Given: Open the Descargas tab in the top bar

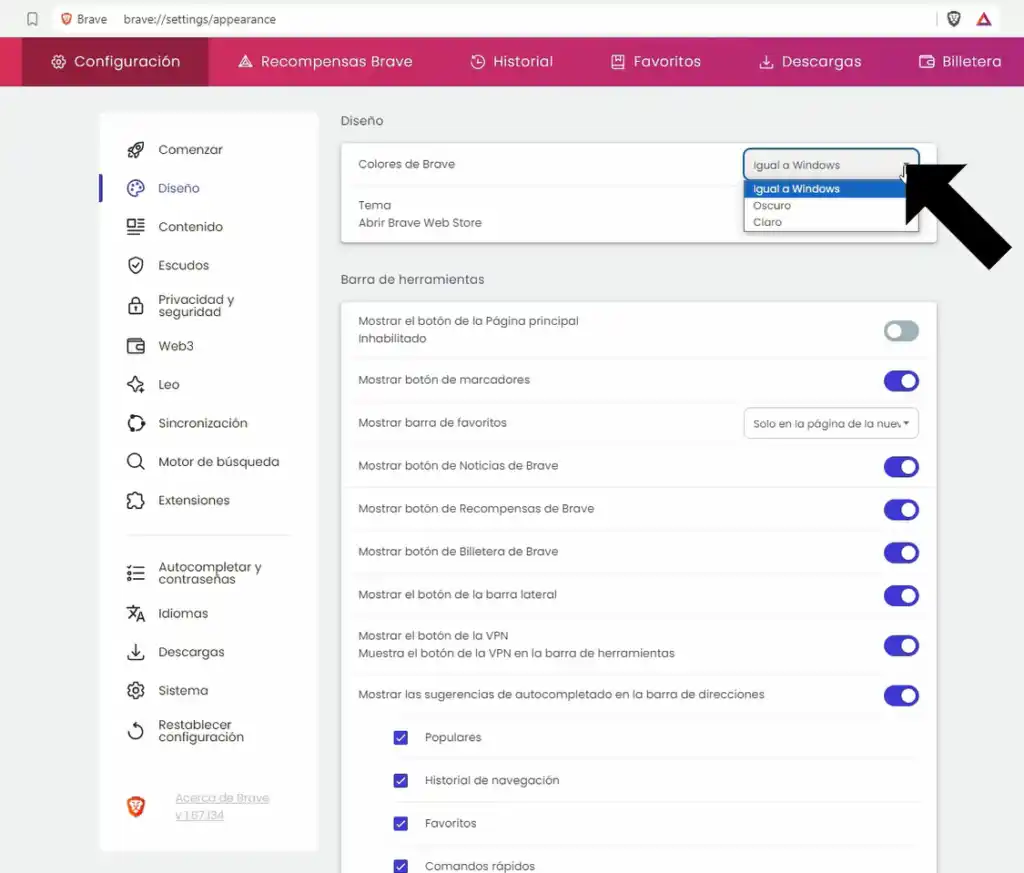Looking at the screenshot, I should (810, 61).
